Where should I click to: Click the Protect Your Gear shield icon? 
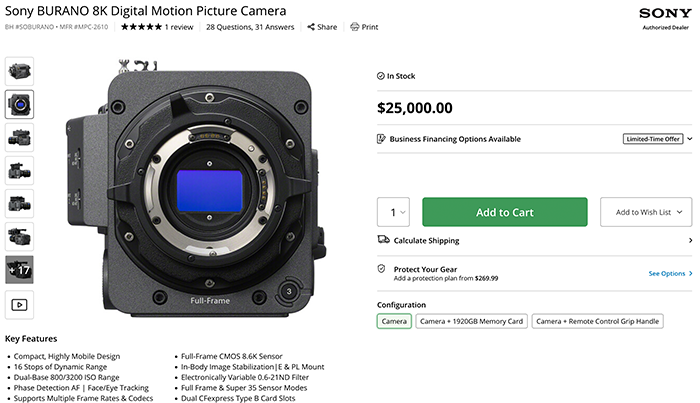click(381, 269)
